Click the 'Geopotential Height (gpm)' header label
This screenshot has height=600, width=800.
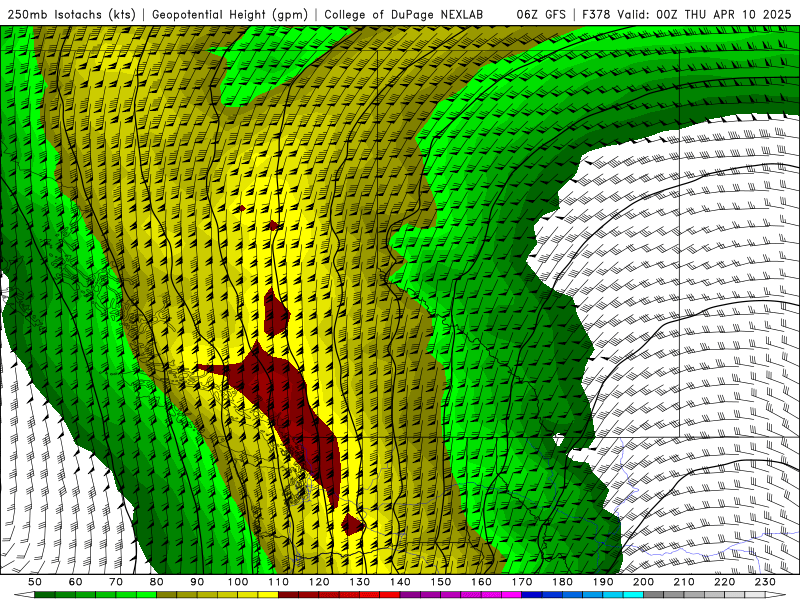230,15
